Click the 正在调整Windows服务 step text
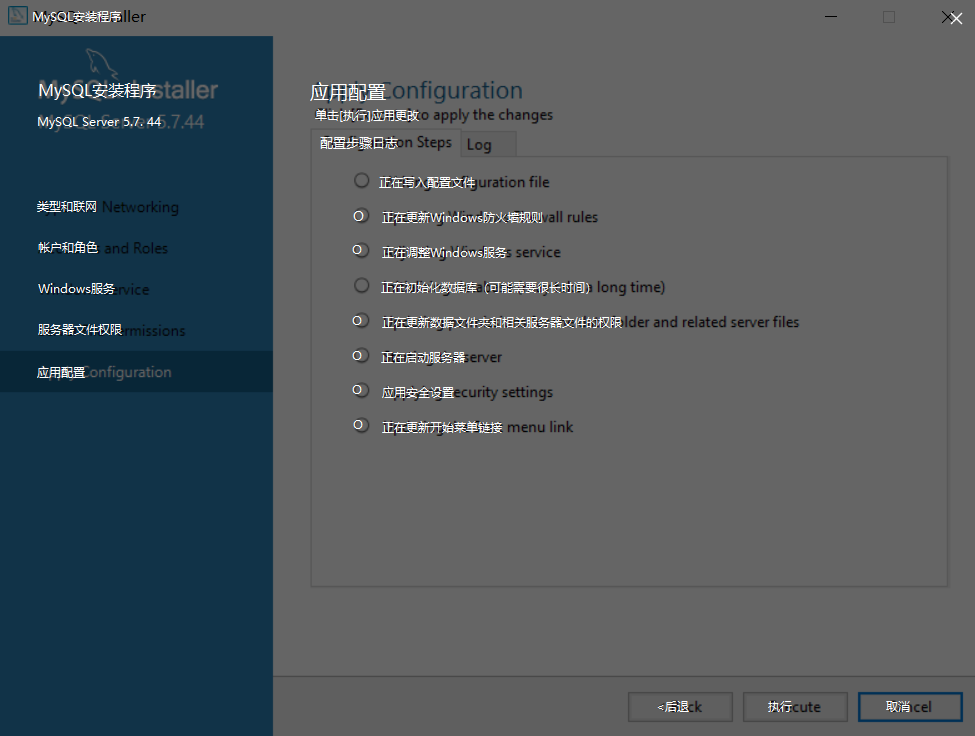The image size is (975, 736). [471, 252]
